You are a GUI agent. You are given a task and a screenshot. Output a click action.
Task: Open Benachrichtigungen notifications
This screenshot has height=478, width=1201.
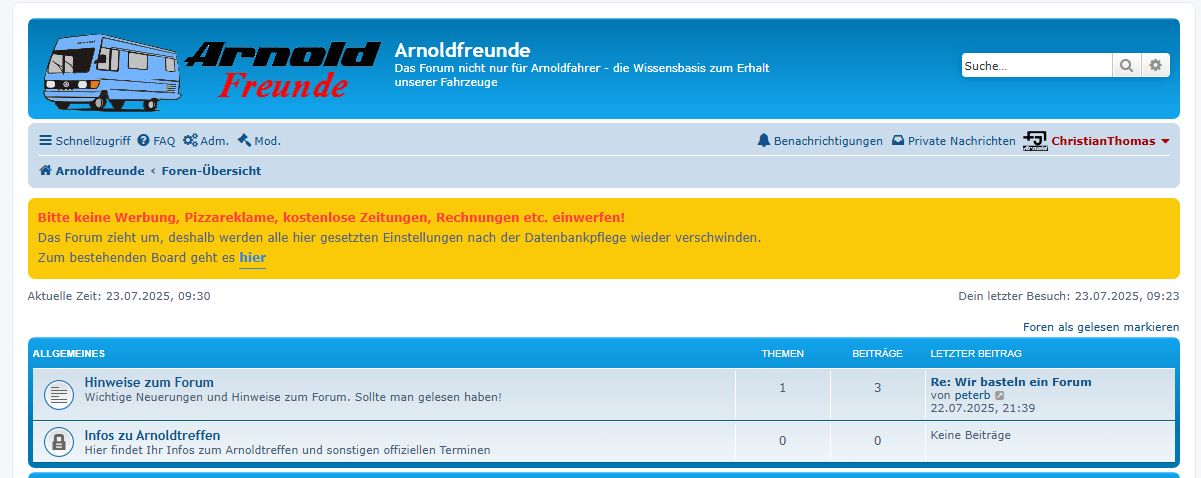[x=821, y=141]
